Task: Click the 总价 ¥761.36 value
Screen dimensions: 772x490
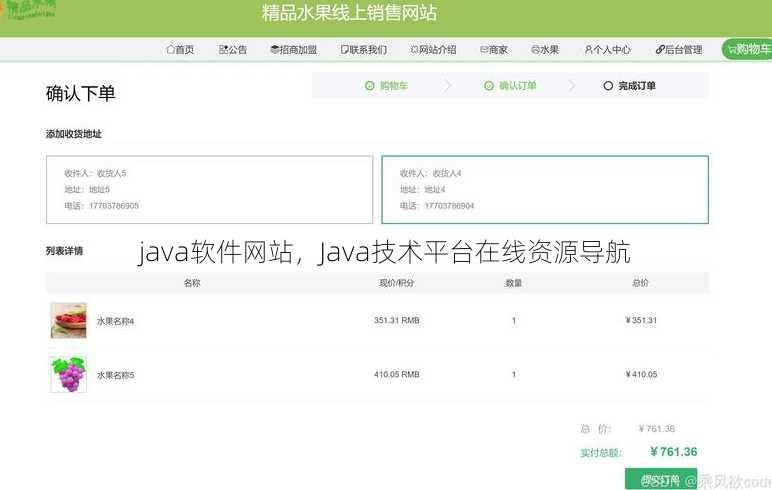Action: point(657,429)
